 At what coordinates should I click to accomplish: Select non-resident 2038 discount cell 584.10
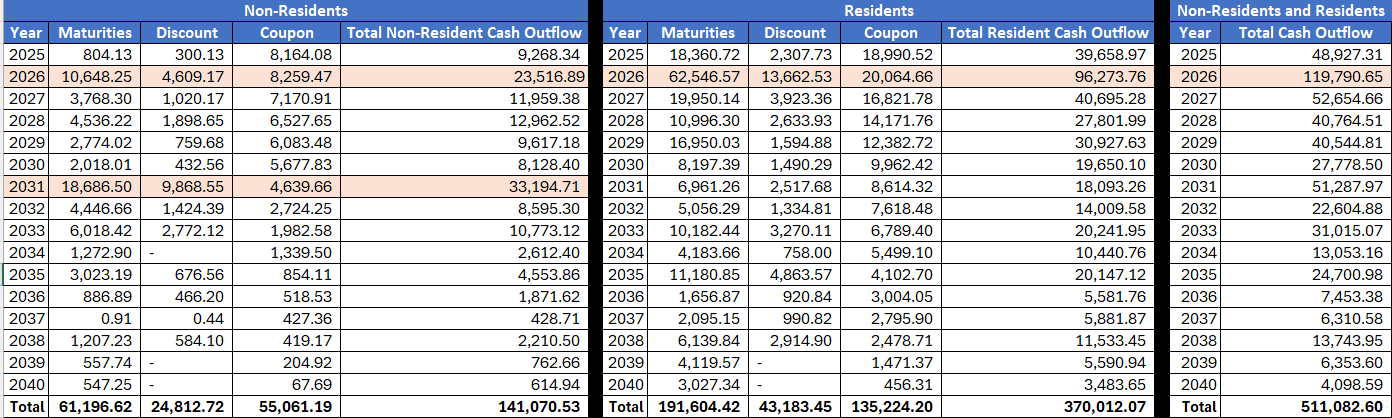point(186,340)
